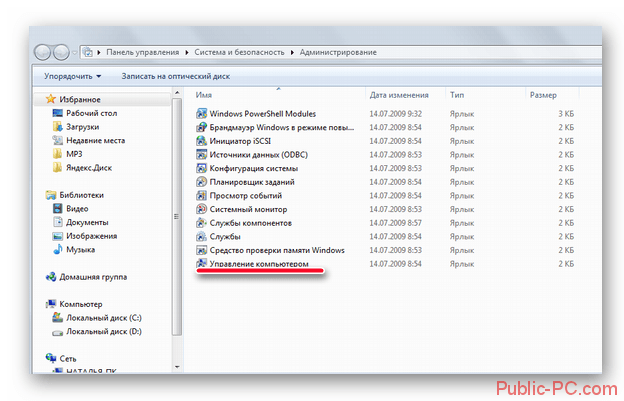This screenshot has width=624, height=401.
Task: Select 'Средство проверки памяти Windows' file name
Action: (277, 250)
